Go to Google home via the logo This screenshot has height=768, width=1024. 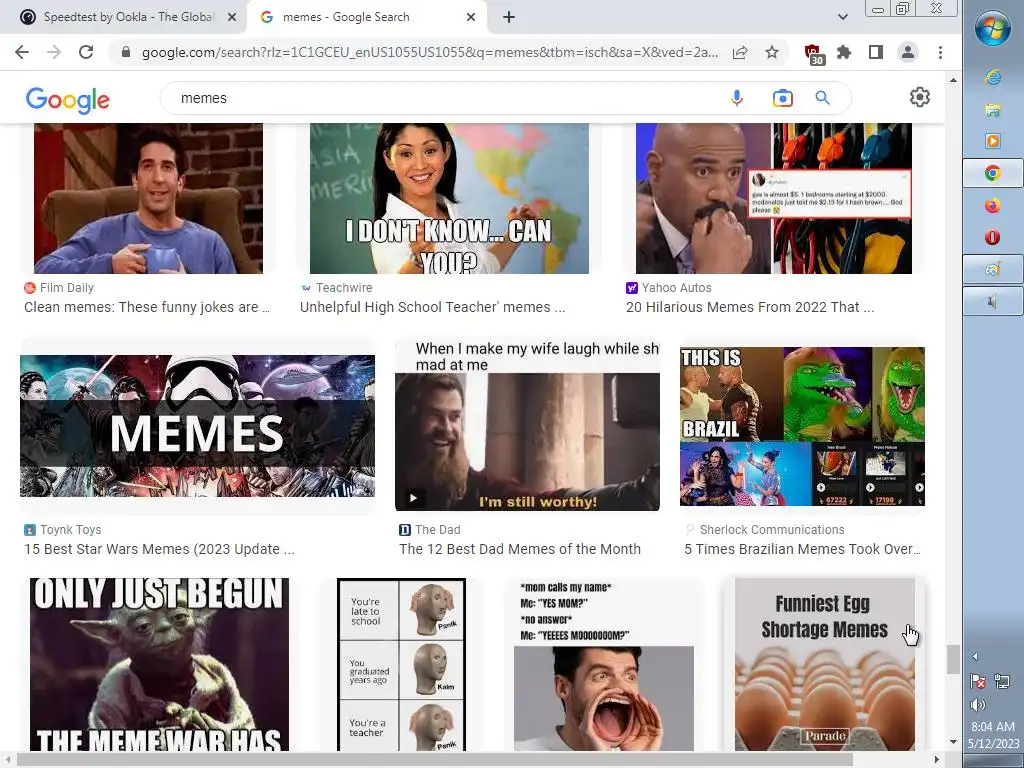(67, 100)
